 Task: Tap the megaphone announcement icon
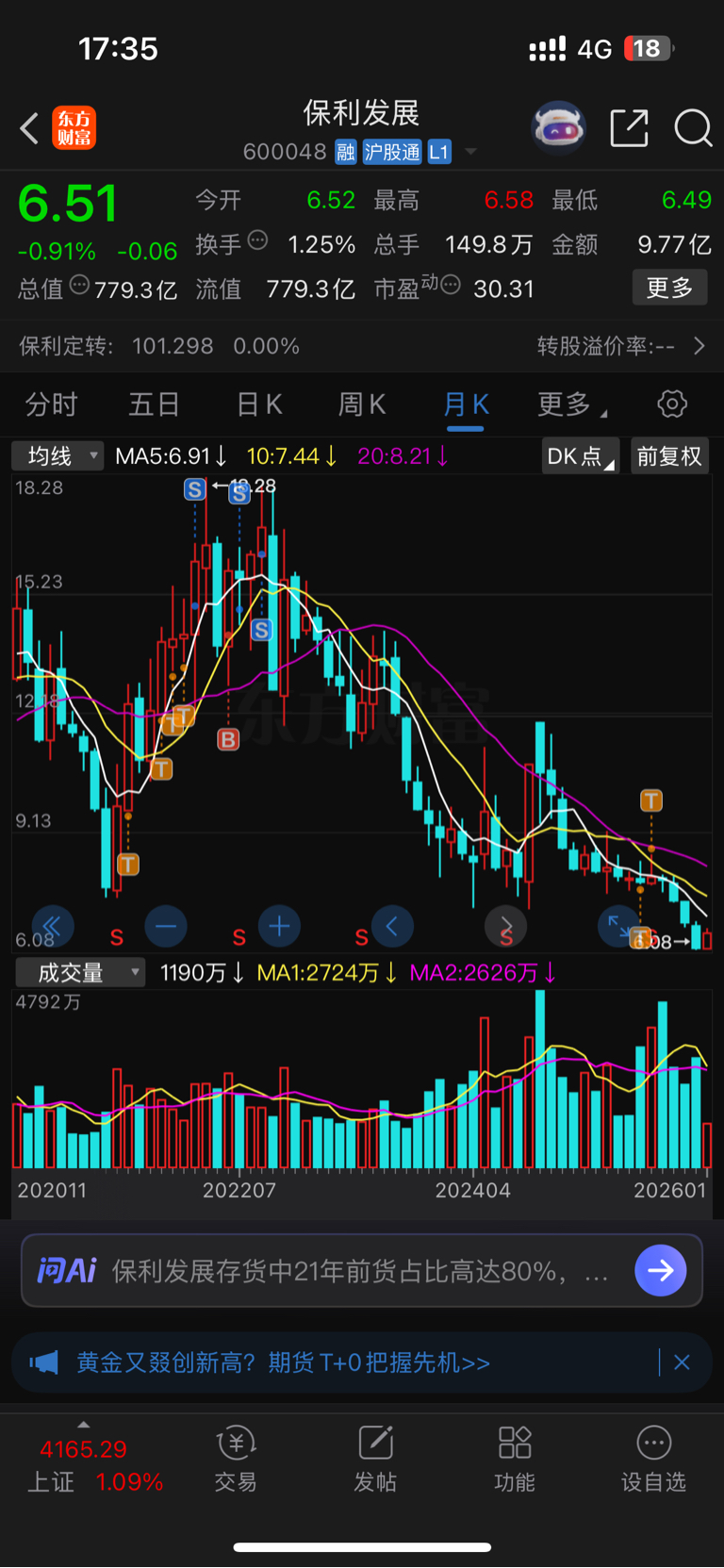(x=44, y=1362)
